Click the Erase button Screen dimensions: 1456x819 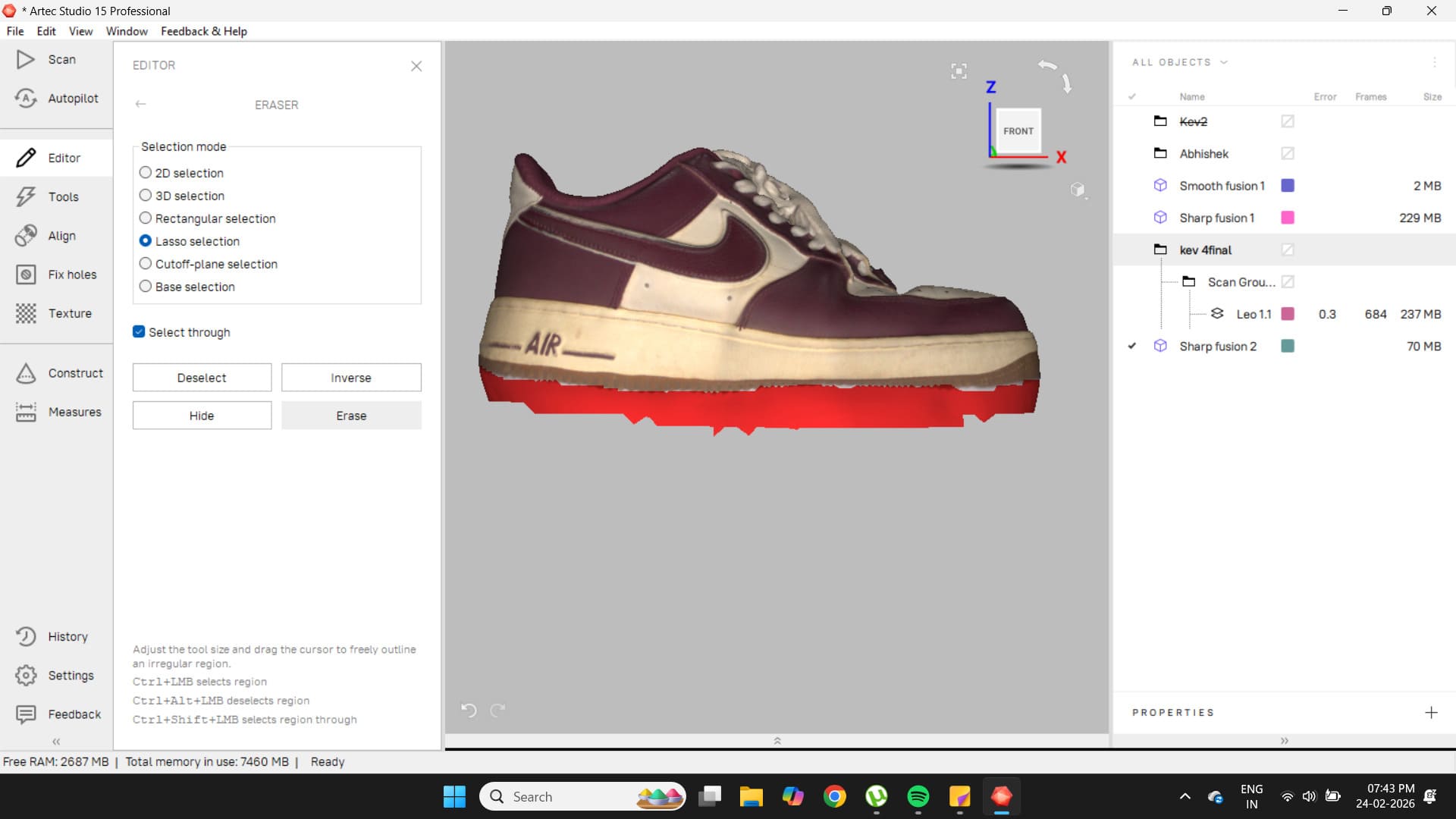point(351,416)
